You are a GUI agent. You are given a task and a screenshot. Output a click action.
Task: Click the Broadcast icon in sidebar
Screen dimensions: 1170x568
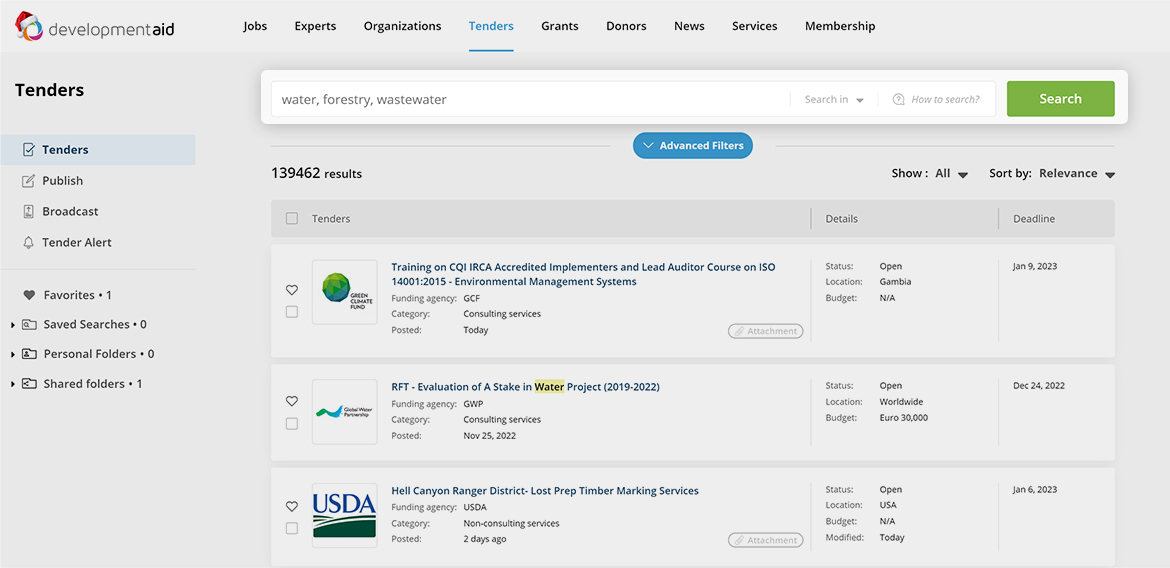pos(29,211)
